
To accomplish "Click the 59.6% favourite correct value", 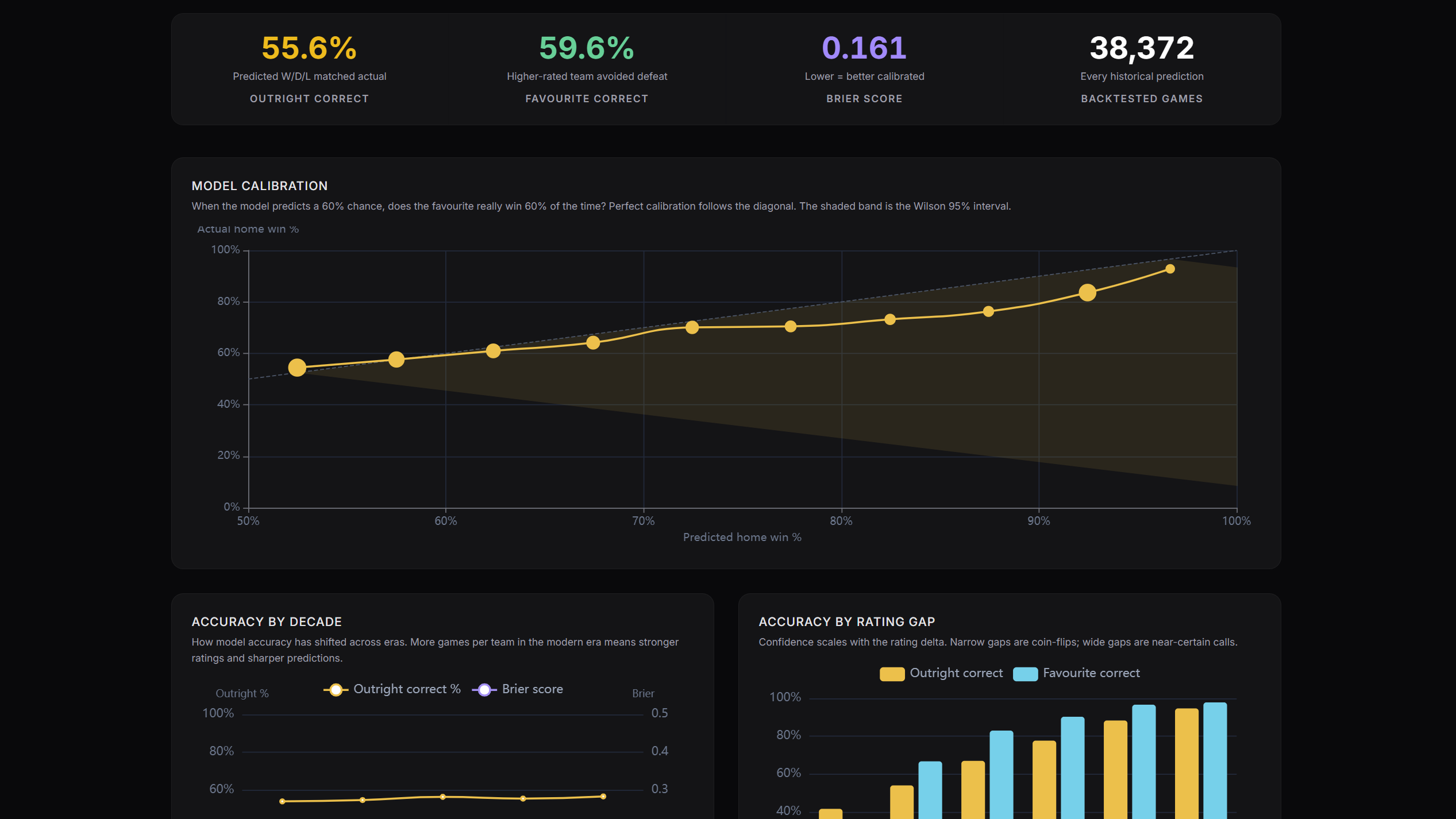I will [587, 48].
